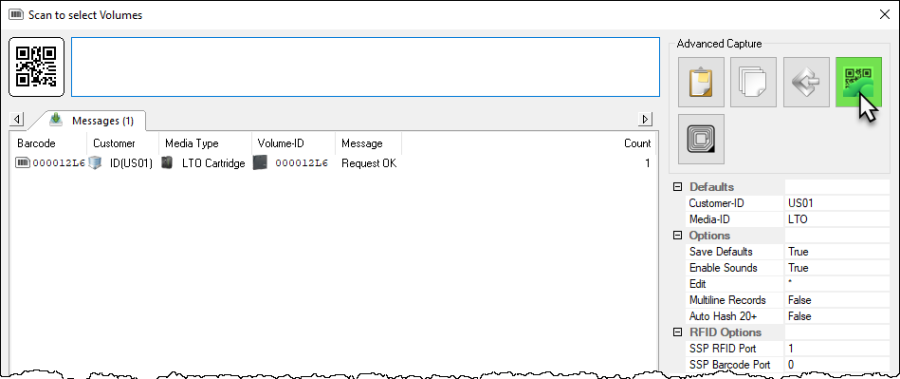This screenshot has width=900, height=379.
Task: Select the SSP RFID Port value 1
Action: 837,349
